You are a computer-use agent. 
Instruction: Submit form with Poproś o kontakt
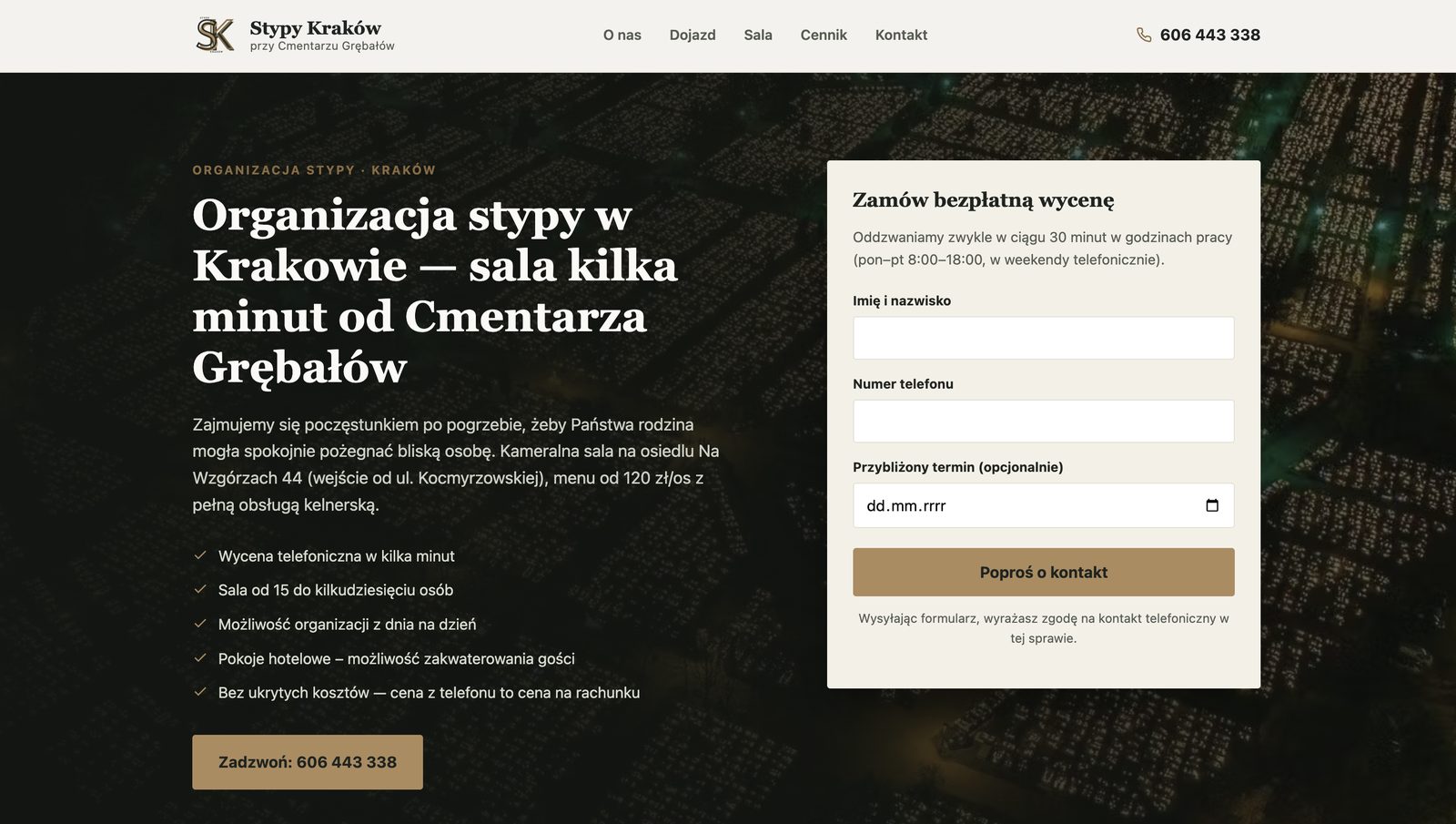pyautogui.click(x=1044, y=572)
